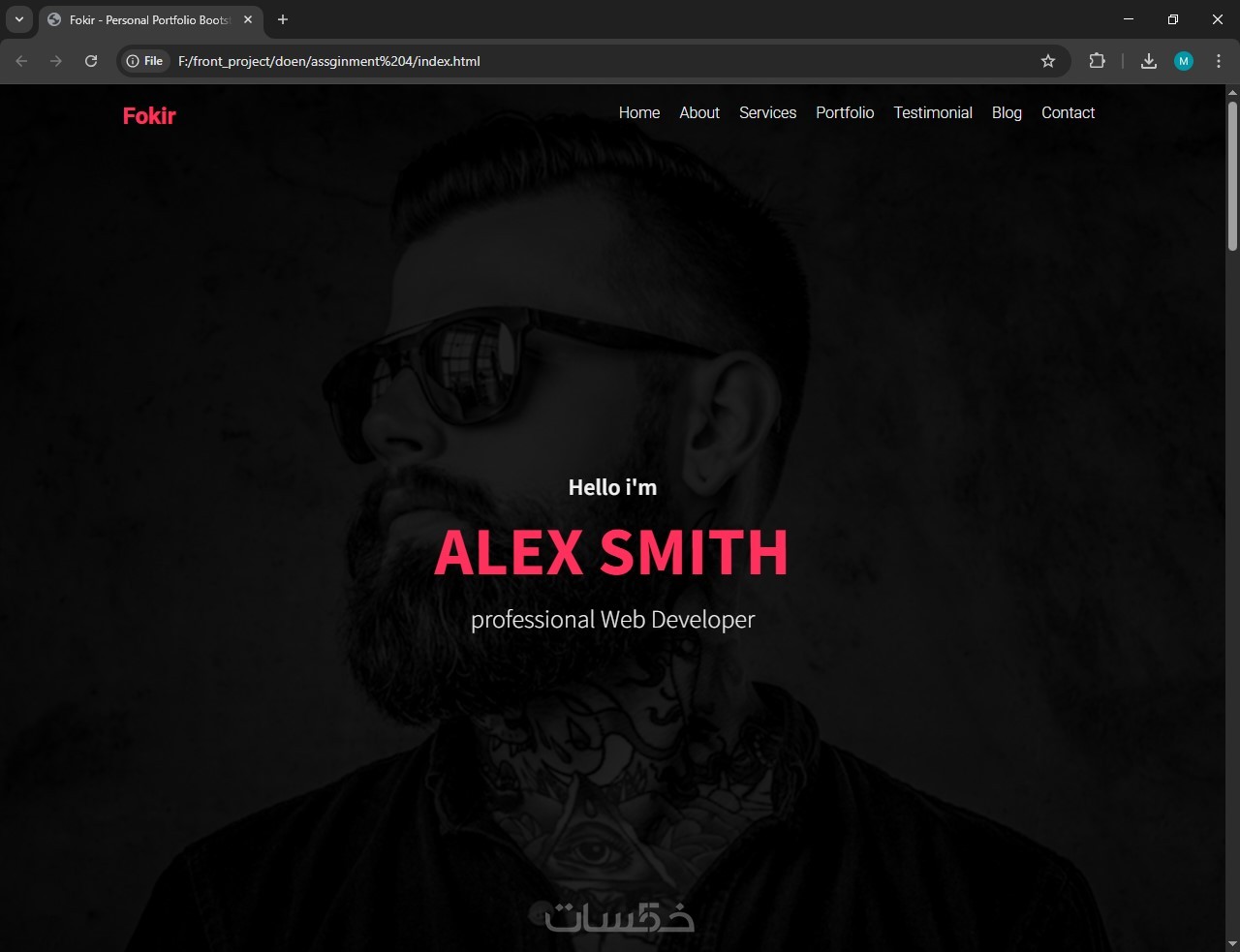Image resolution: width=1240 pixels, height=952 pixels.
Task: Click the browser forward arrow
Action: [x=56, y=61]
